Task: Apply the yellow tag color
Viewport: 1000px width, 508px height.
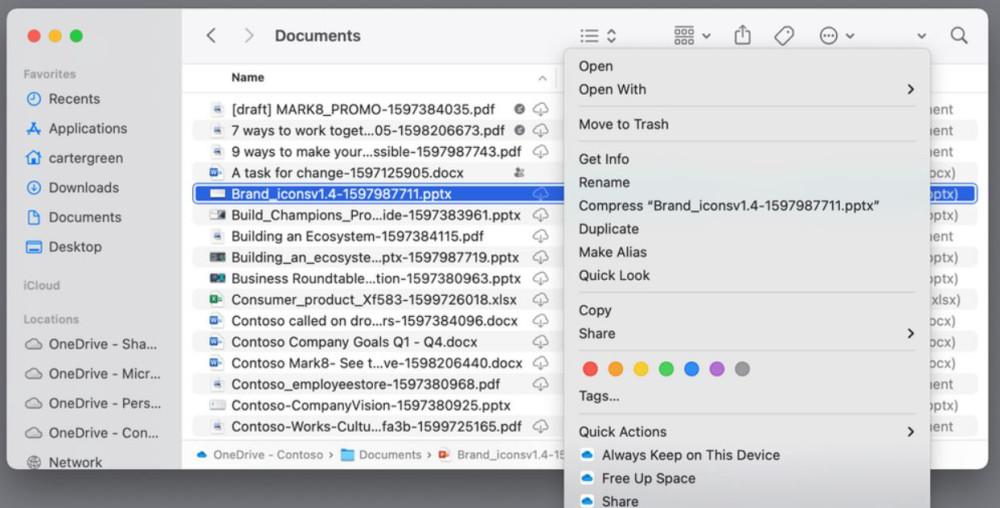Action: tap(641, 369)
